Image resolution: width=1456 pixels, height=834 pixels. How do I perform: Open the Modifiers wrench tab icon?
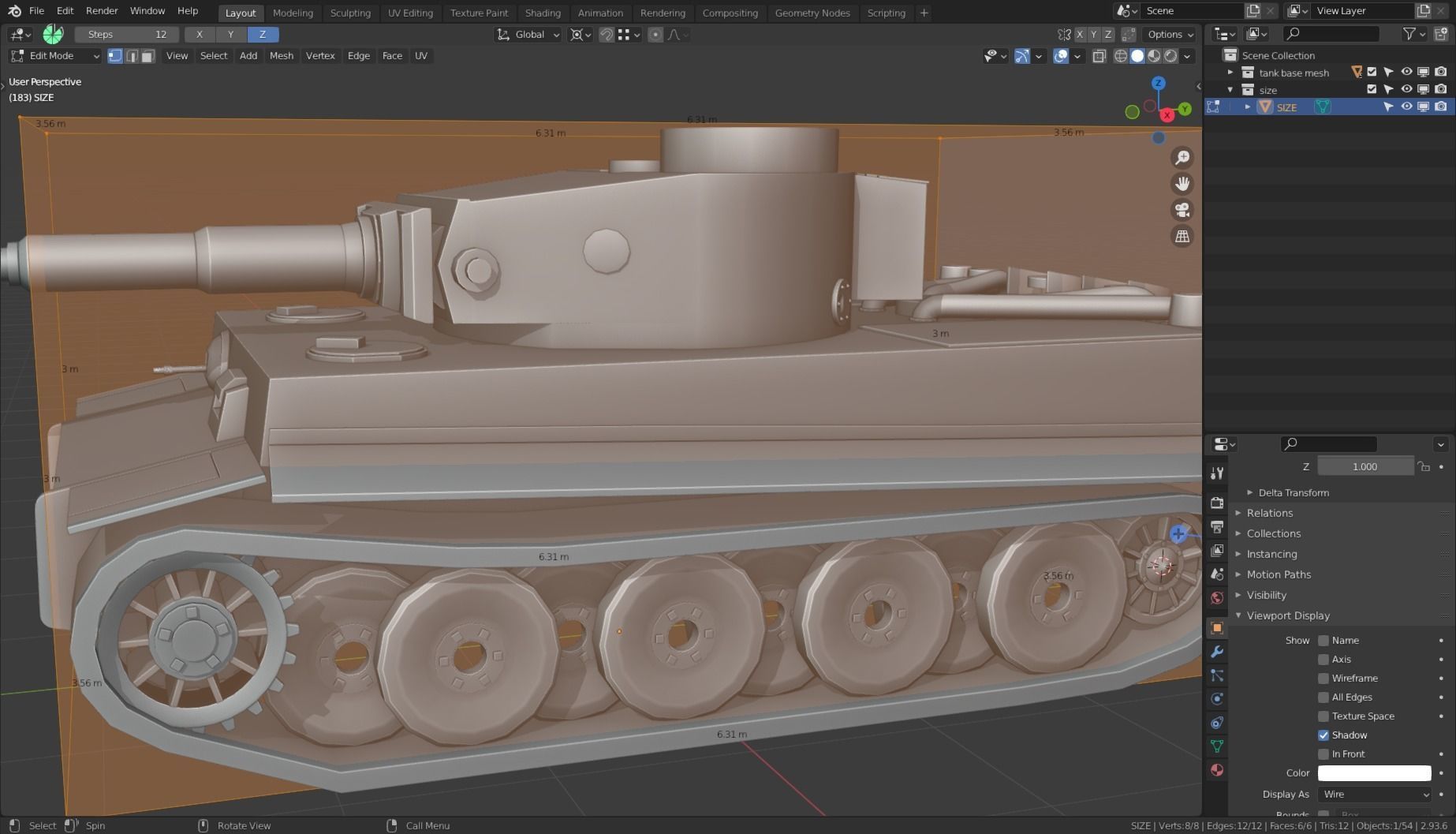click(x=1217, y=652)
